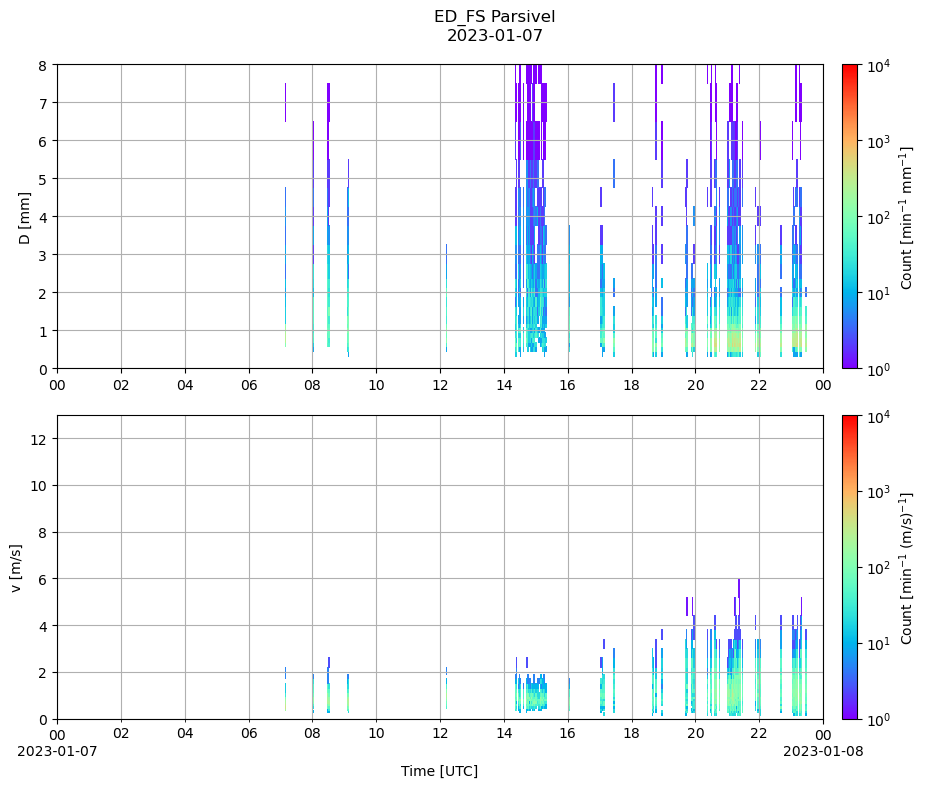Click tick label 4 on the velocity axis
Screen dimensions: 927x788
click(x=43, y=626)
